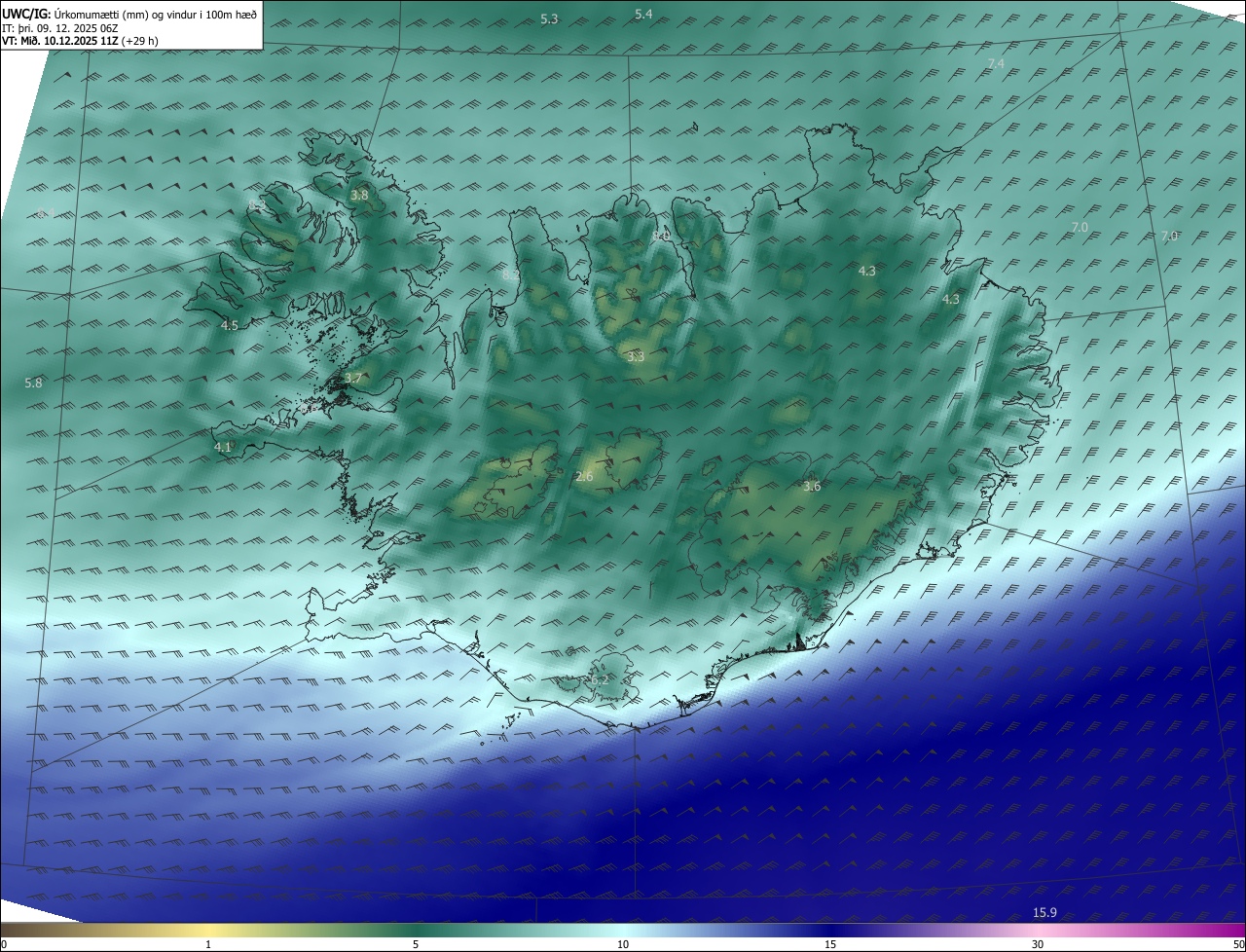Click the color scale tick label 1
The image size is (1246, 952).
[208, 944]
